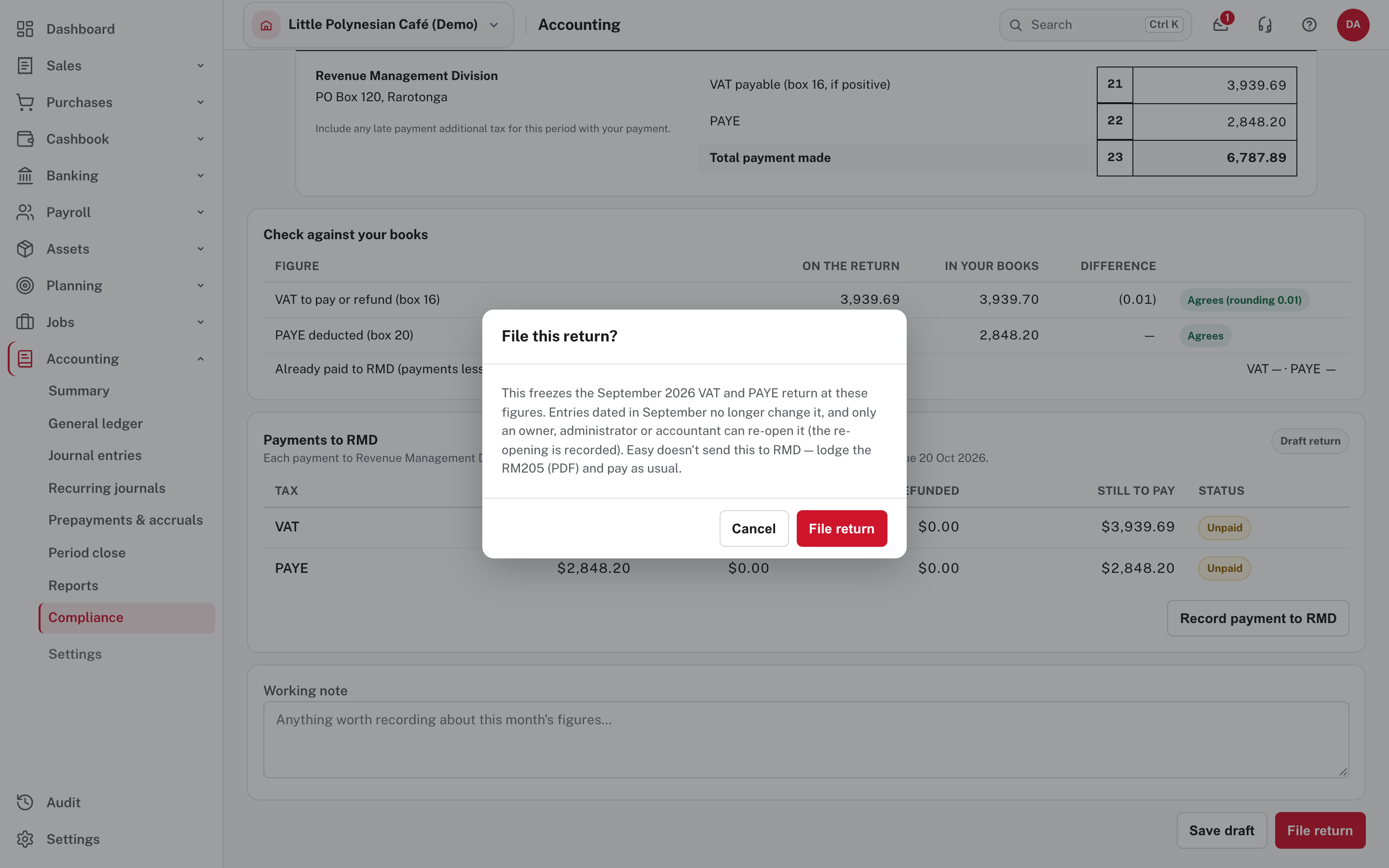Open the help question mark icon
The image size is (1389, 868).
coord(1309,25)
